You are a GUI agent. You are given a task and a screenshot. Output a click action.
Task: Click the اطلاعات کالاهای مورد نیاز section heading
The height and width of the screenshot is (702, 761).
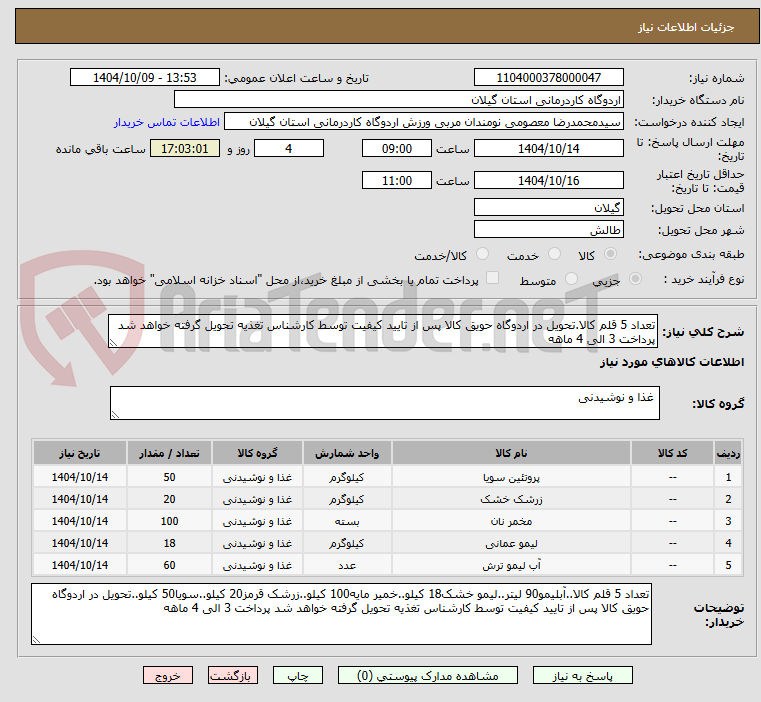pos(672,362)
